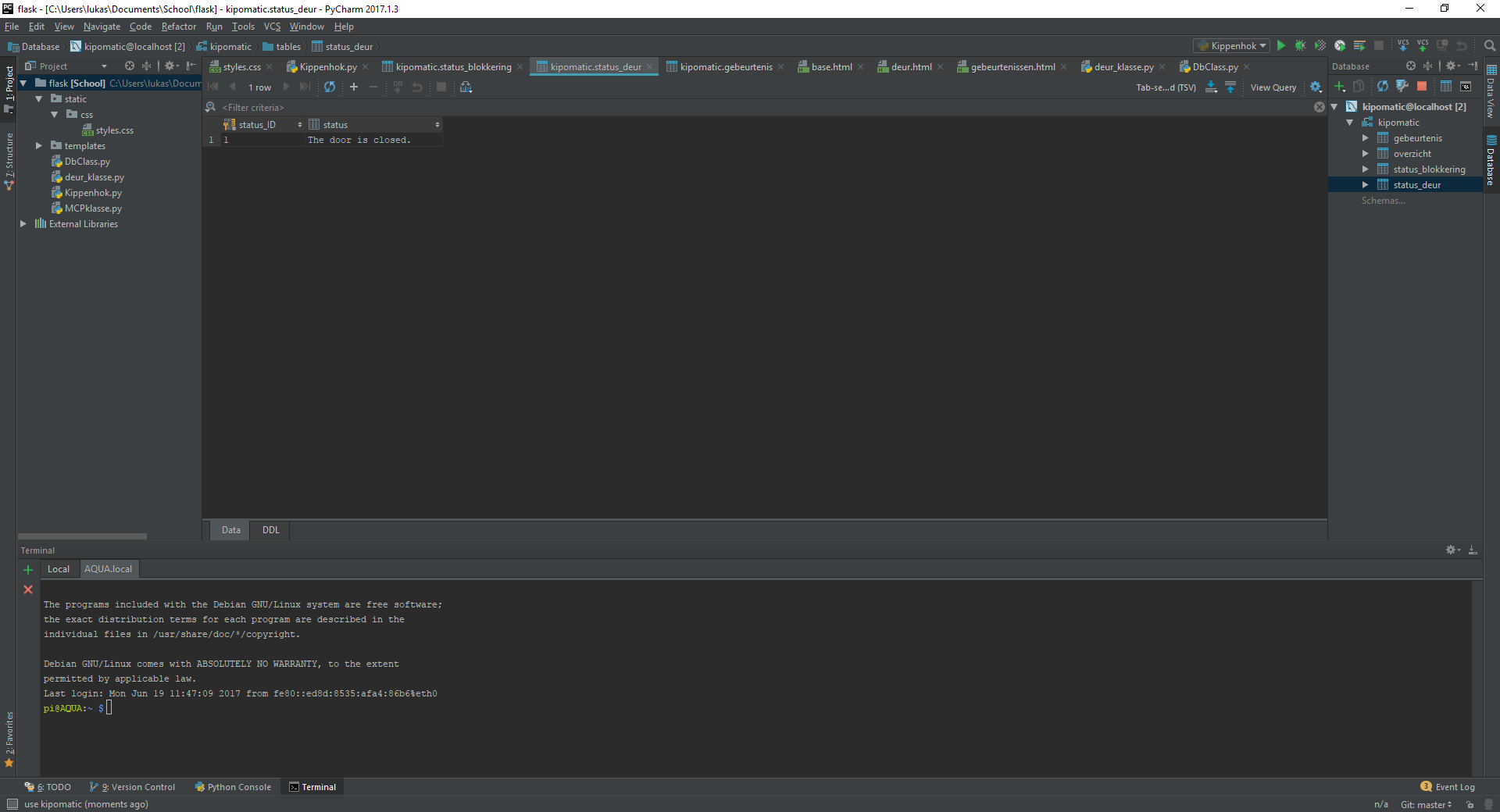Open the Event Log
This screenshot has height=812, width=1500.
1448,787
